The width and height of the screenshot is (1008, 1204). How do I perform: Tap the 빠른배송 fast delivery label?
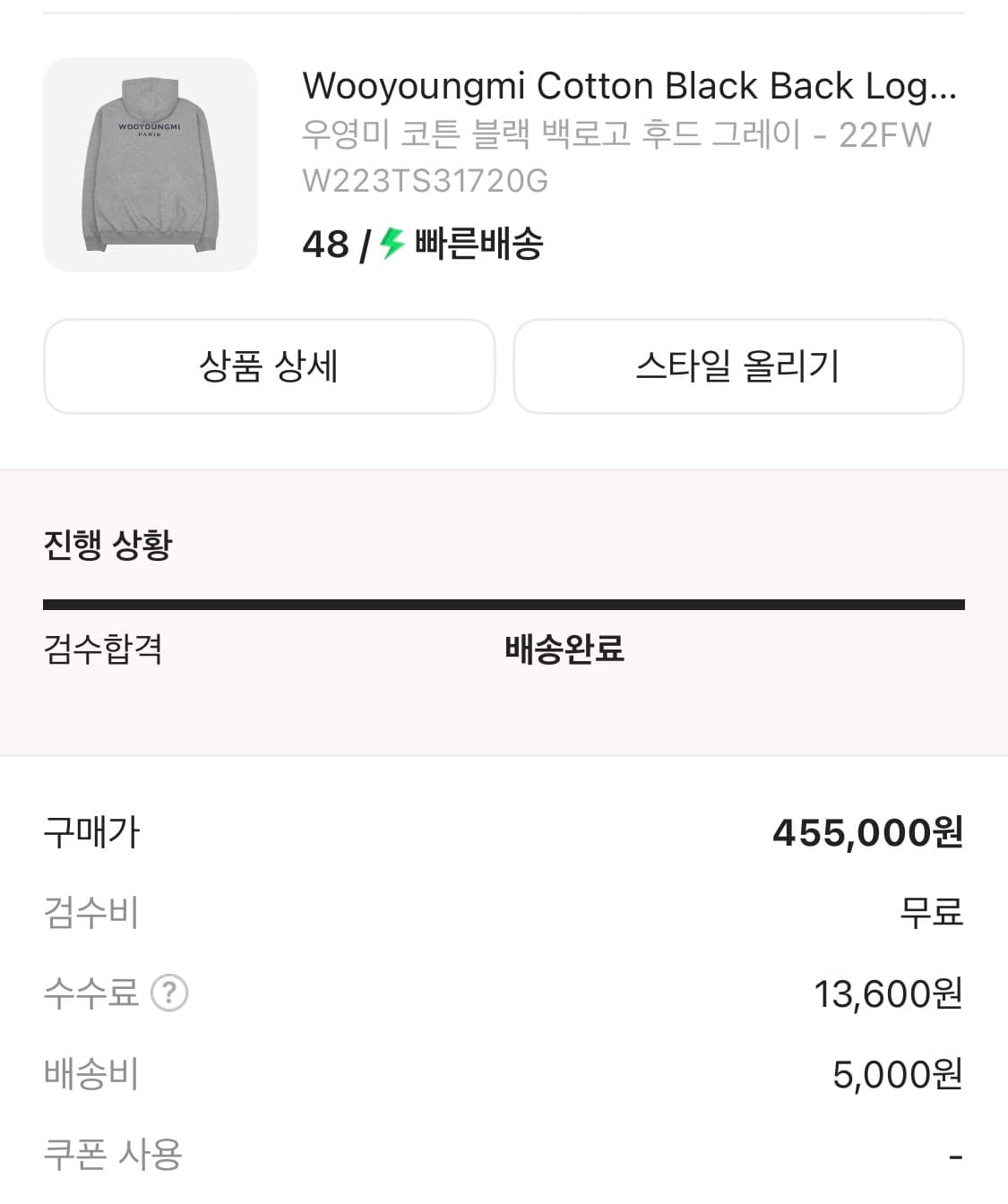478,244
